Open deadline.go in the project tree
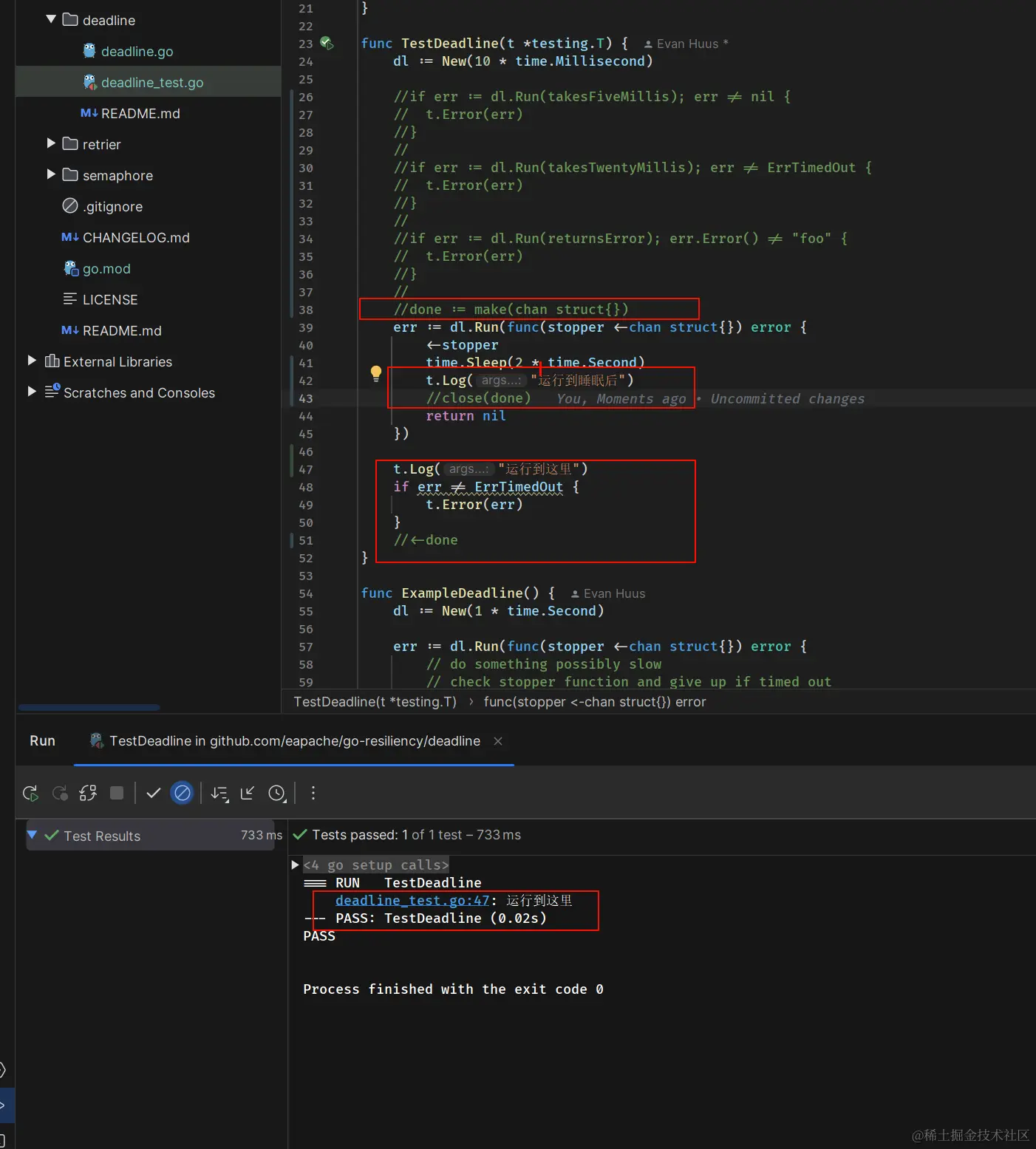The image size is (1036, 1149). pos(137,51)
